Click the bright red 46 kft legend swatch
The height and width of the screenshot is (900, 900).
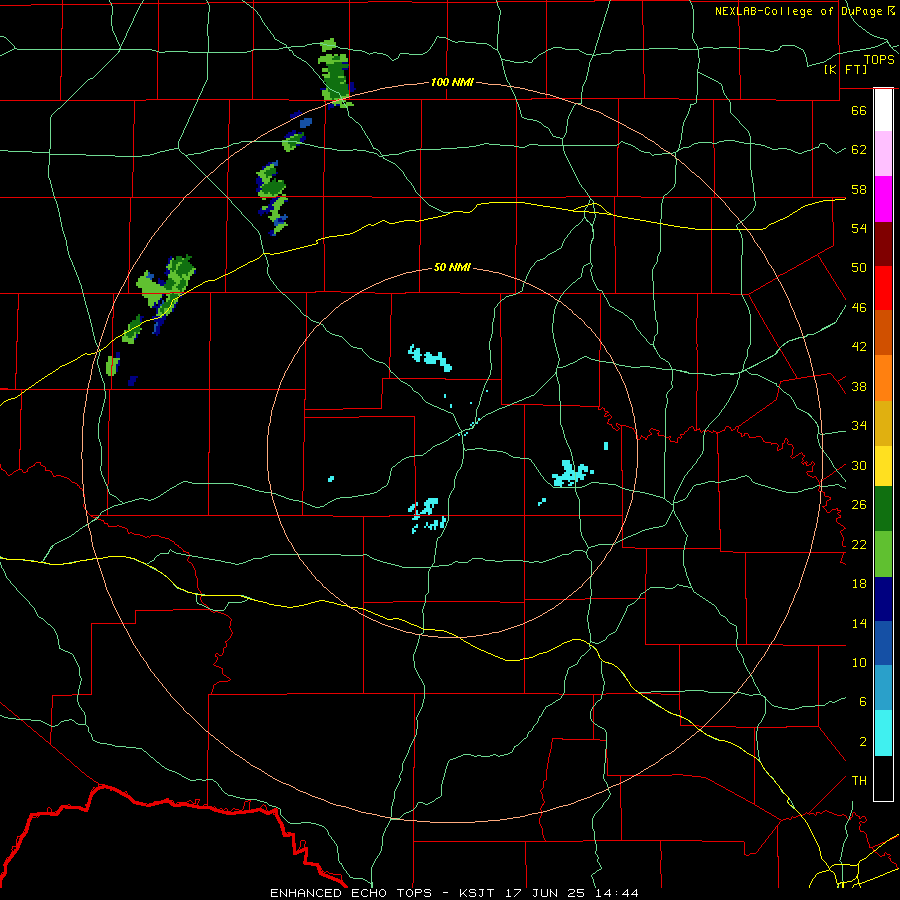pyautogui.click(x=883, y=288)
